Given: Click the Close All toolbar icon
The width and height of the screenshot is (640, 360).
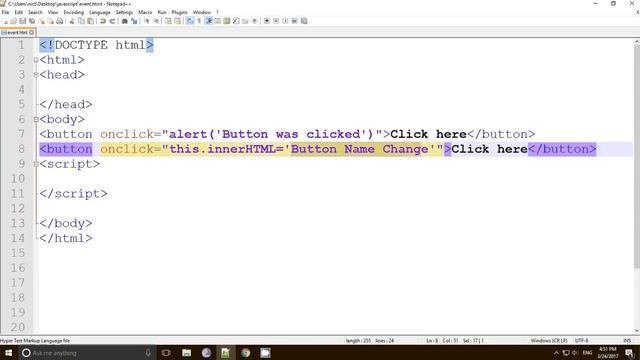Looking at the screenshot, I should [51, 21].
